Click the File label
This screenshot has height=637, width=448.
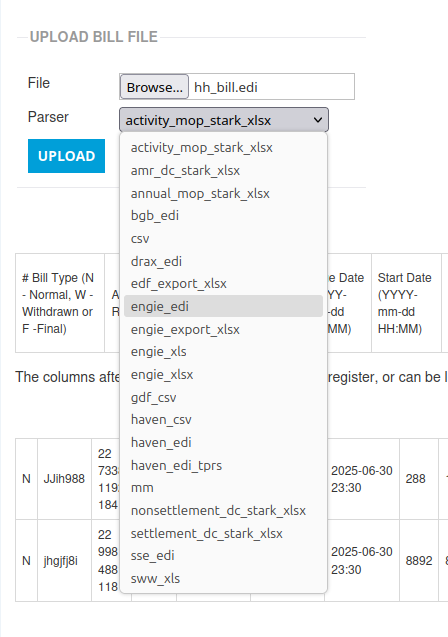pos(39,83)
